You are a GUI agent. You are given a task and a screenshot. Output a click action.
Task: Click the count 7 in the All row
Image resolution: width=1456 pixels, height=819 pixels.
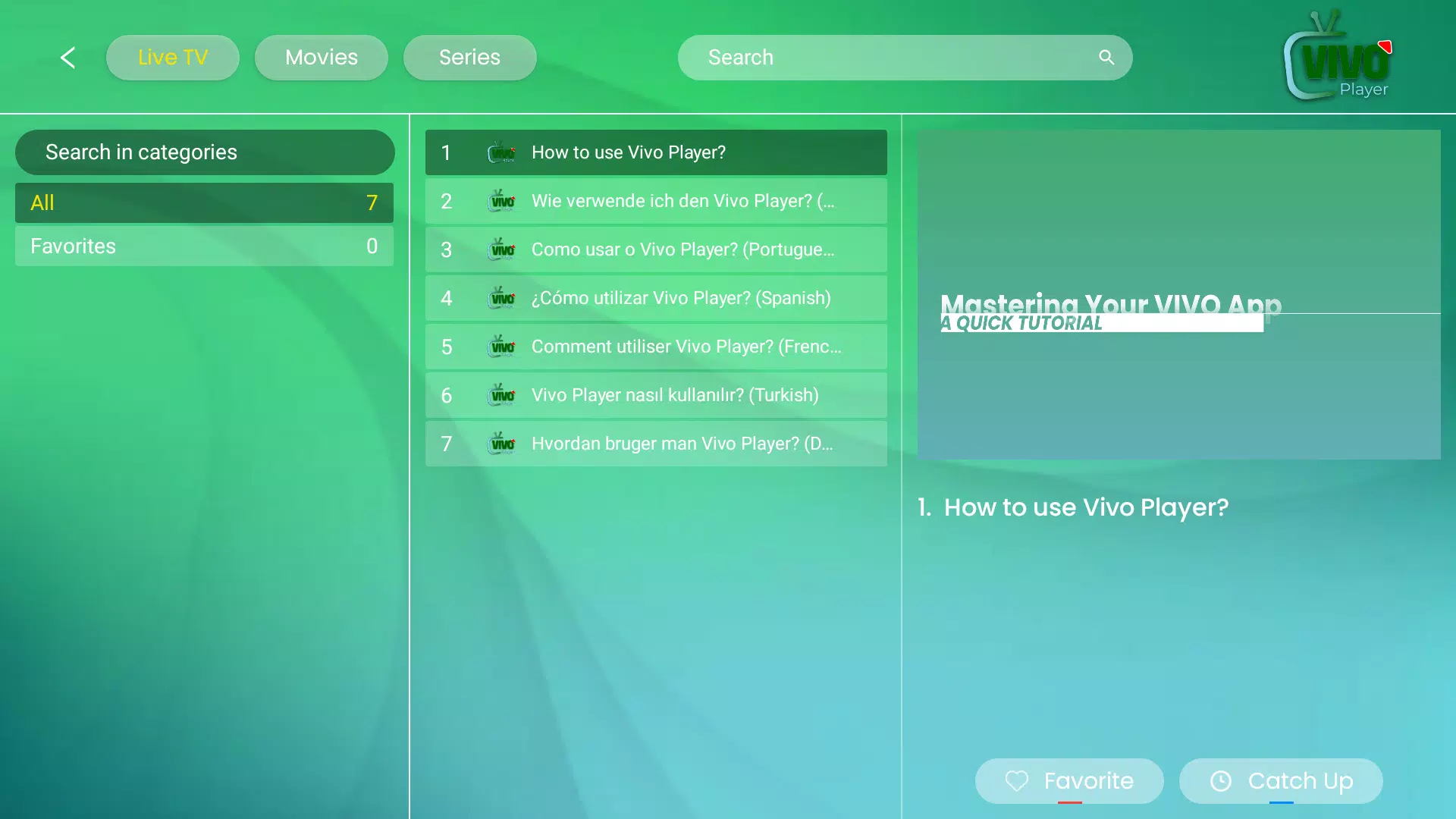(372, 202)
